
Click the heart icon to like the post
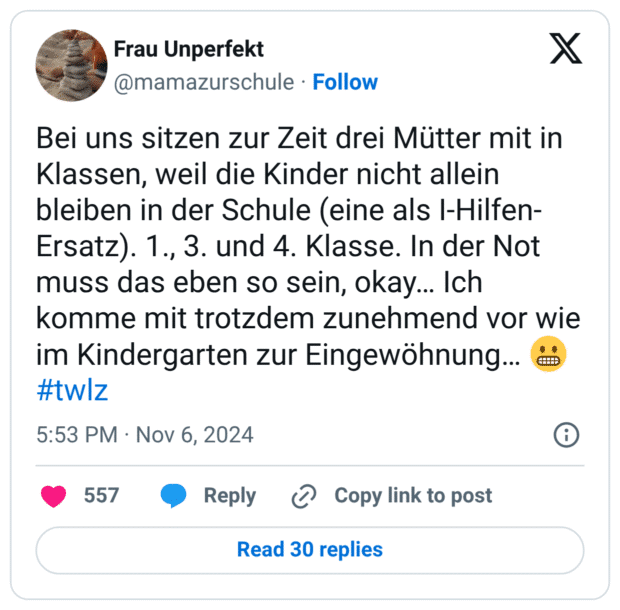click(54, 496)
